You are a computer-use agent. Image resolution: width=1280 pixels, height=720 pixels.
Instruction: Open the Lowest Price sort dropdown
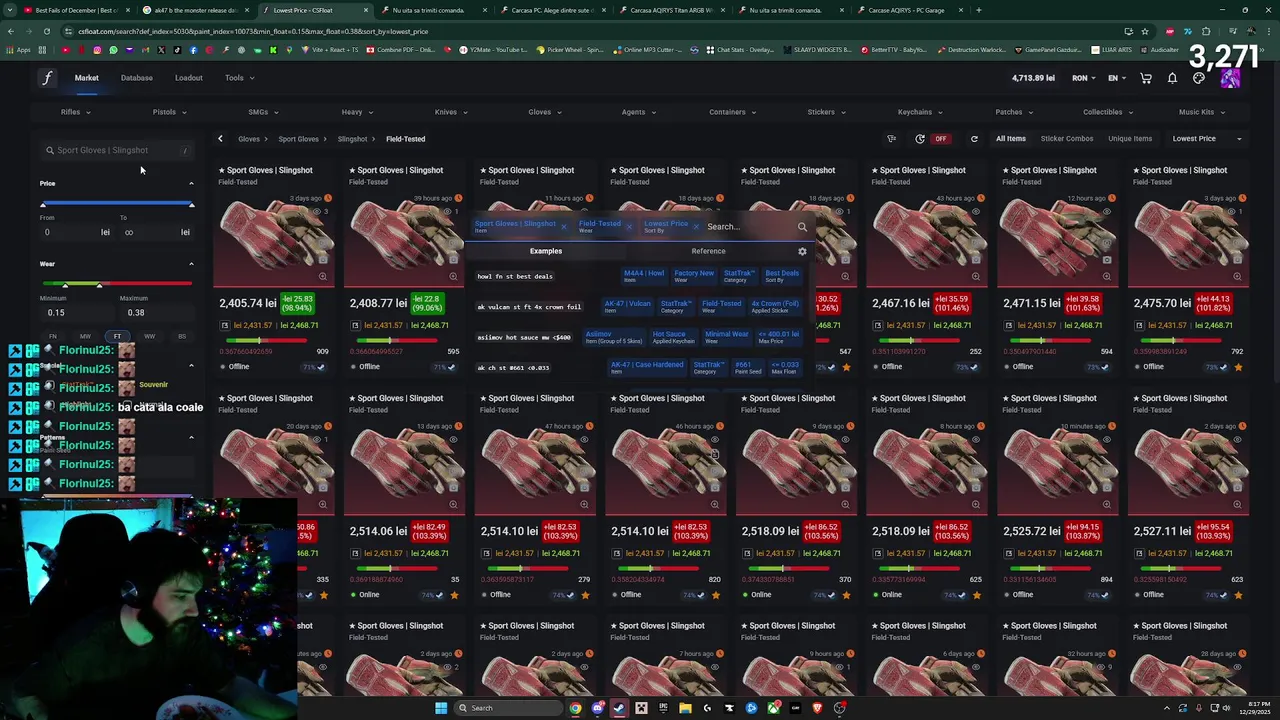coord(1207,139)
